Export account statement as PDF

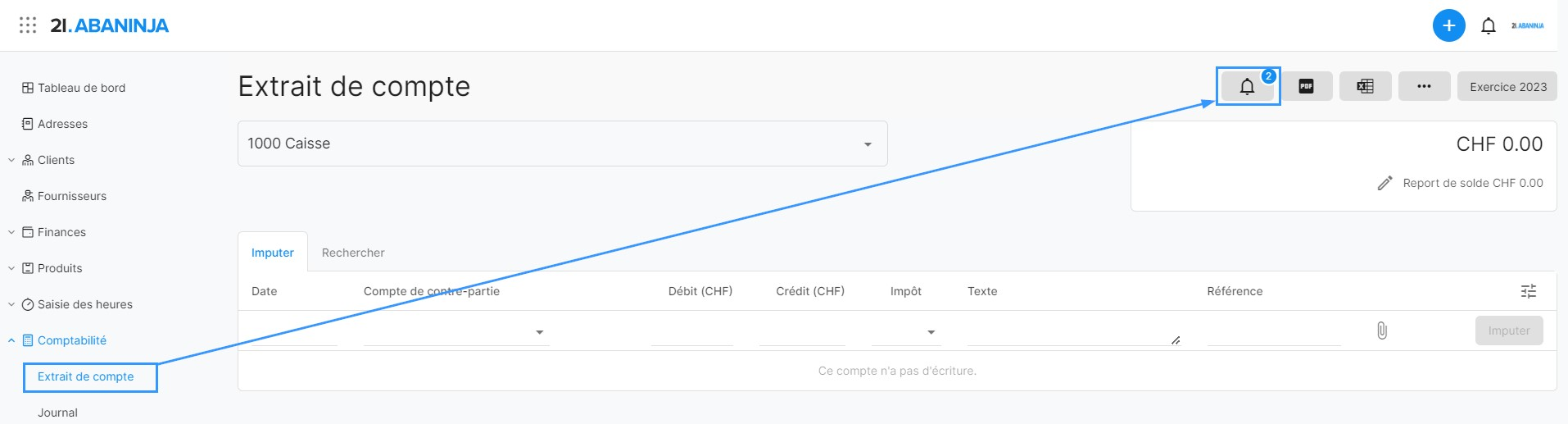point(1306,87)
